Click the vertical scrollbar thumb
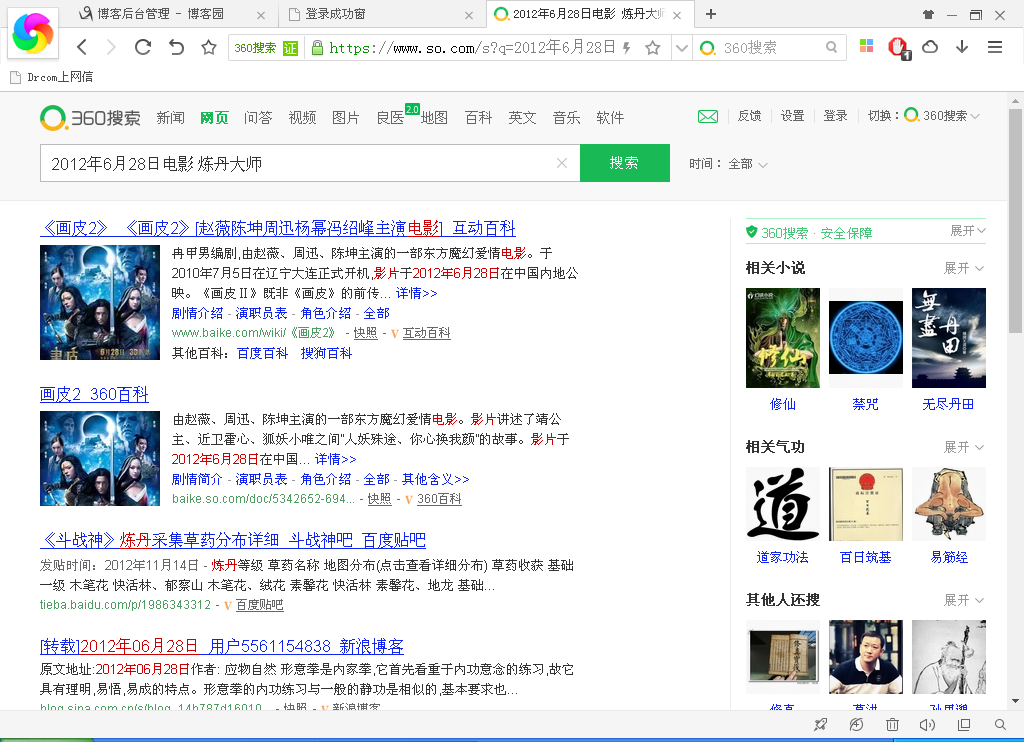 [1015, 222]
